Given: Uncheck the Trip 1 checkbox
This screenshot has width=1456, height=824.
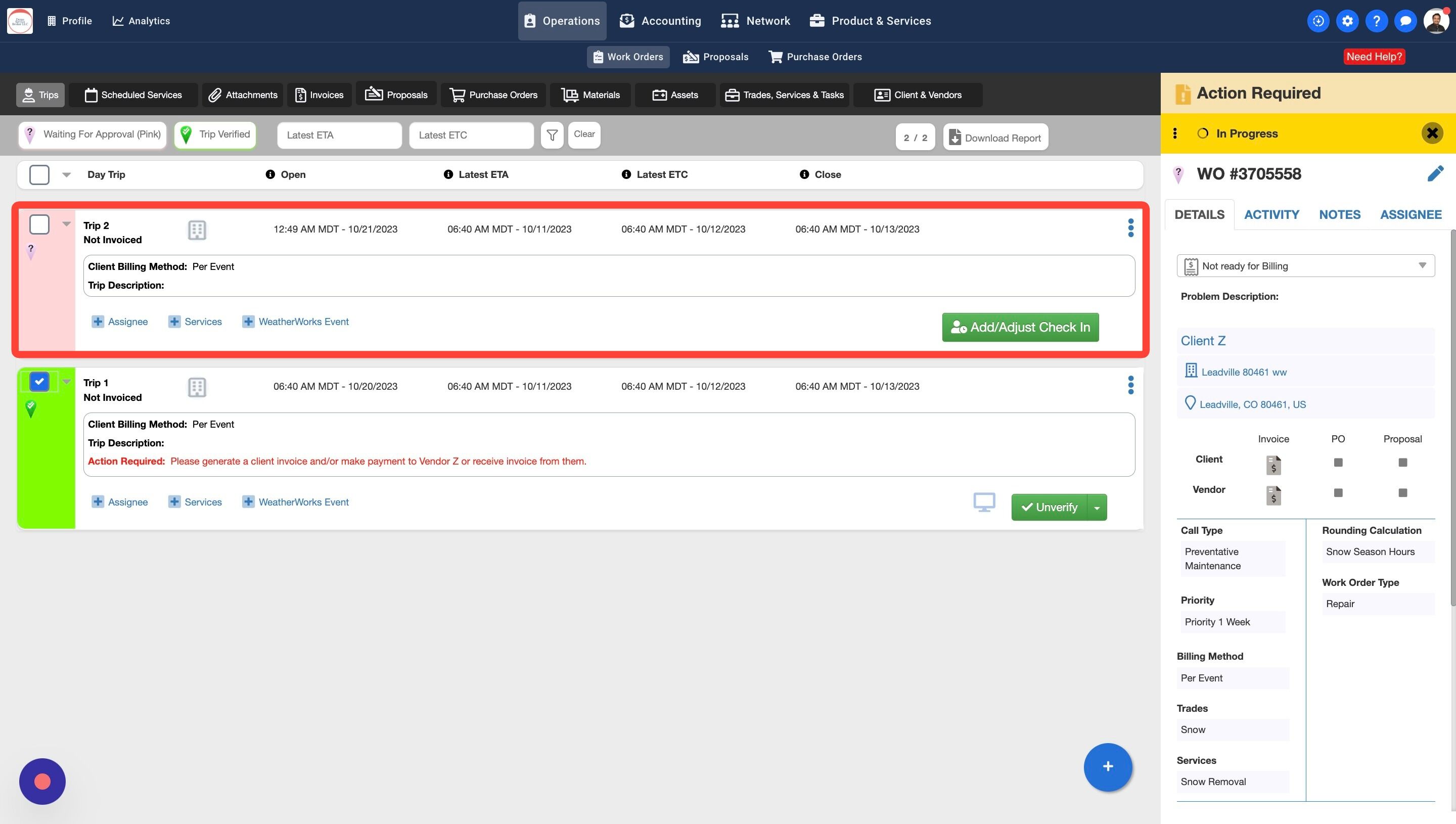Looking at the screenshot, I should pyautogui.click(x=39, y=382).
